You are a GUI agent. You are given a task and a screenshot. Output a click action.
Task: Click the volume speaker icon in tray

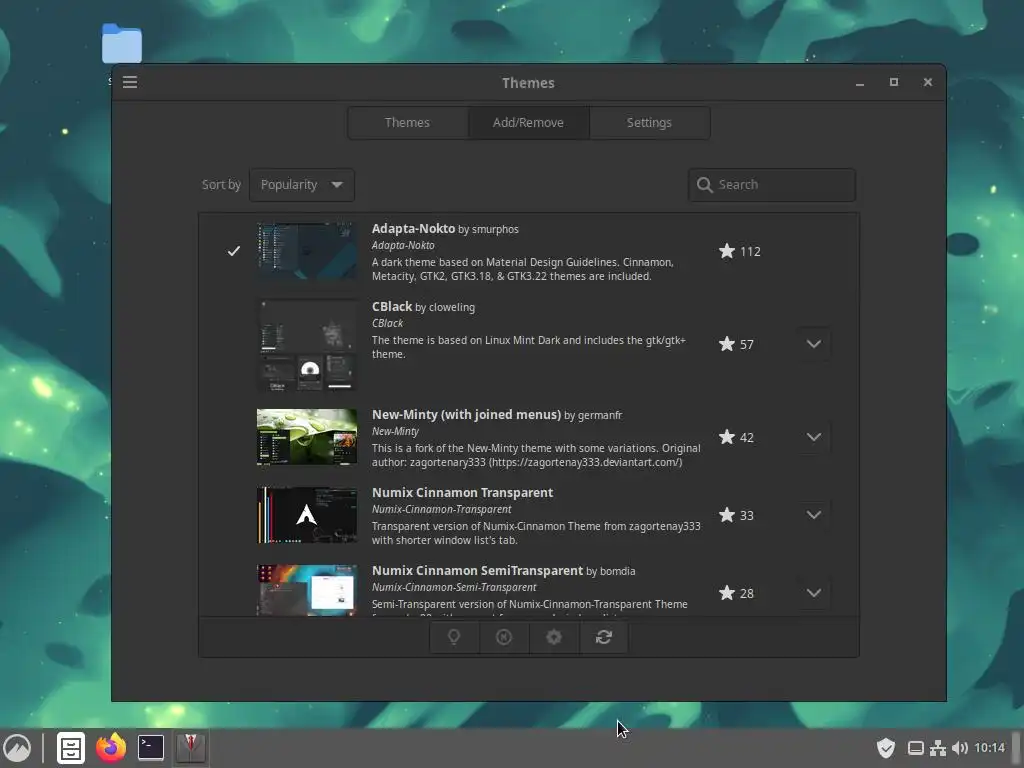point(960,748)
